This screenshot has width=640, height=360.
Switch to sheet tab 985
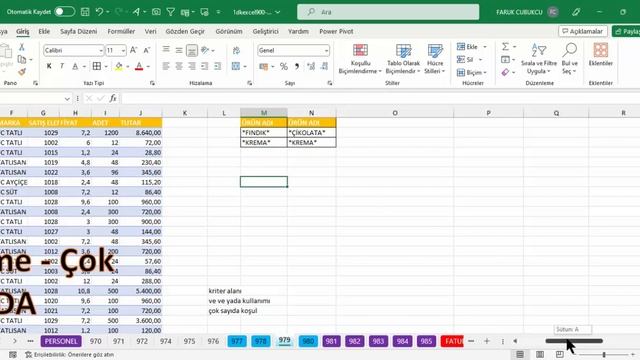point(426,341)
